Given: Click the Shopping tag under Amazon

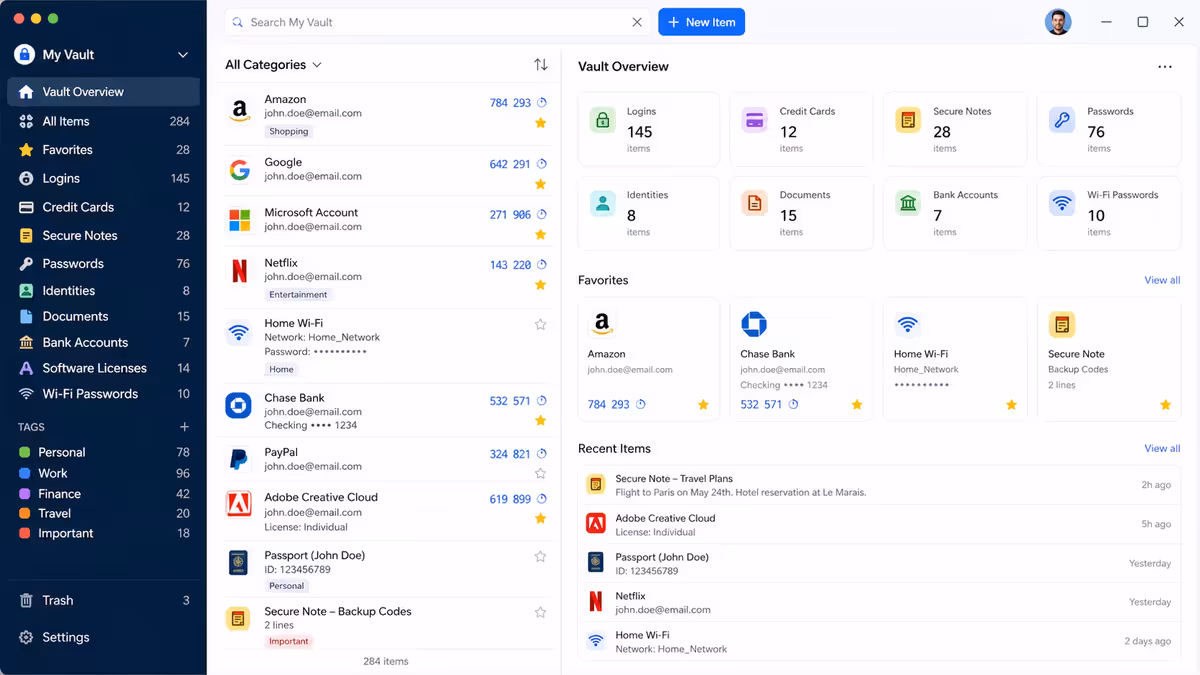Looking at the screenshot, I should pyautogui.click(x=289, y=131).
